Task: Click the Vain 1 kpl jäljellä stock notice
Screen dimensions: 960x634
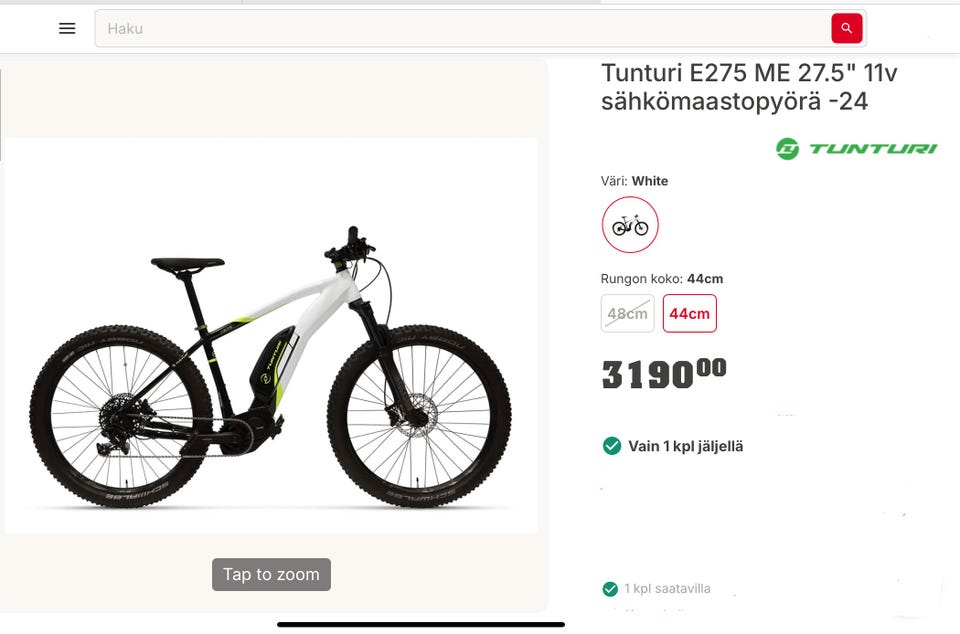Action: [x=685, y=446]
